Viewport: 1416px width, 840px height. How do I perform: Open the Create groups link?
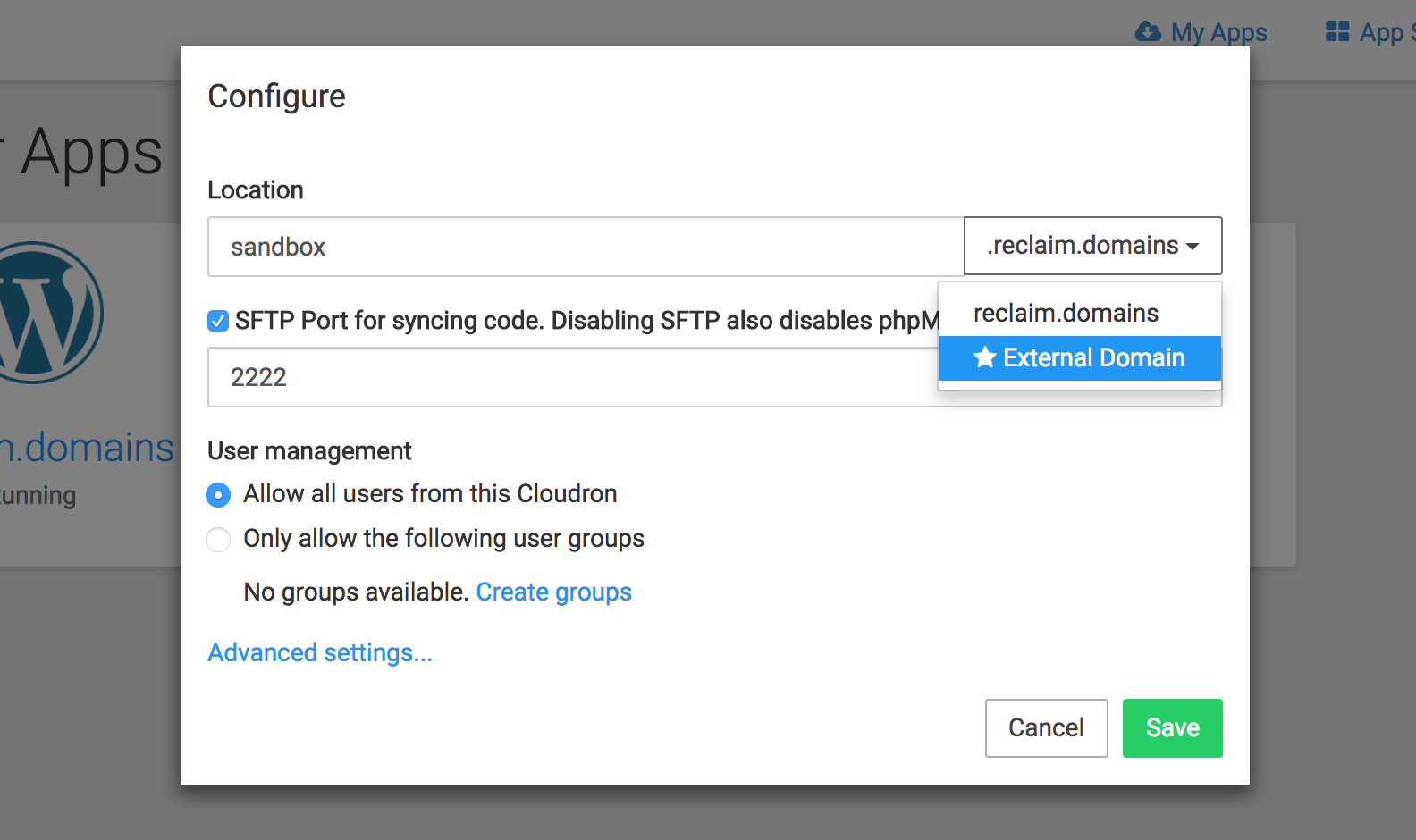[x=553, y=592]
